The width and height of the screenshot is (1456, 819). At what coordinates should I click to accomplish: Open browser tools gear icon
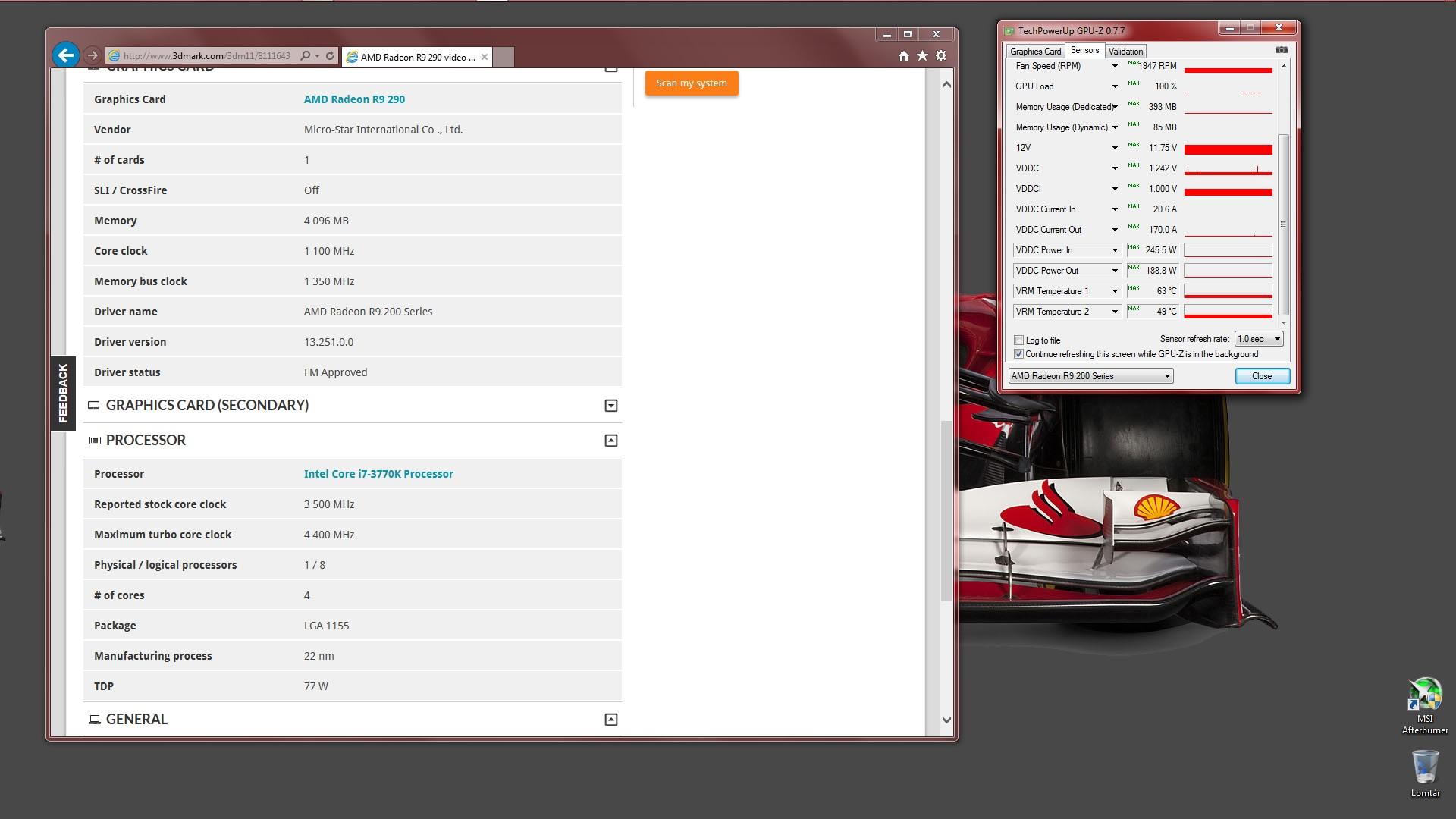tap(941, 55)
